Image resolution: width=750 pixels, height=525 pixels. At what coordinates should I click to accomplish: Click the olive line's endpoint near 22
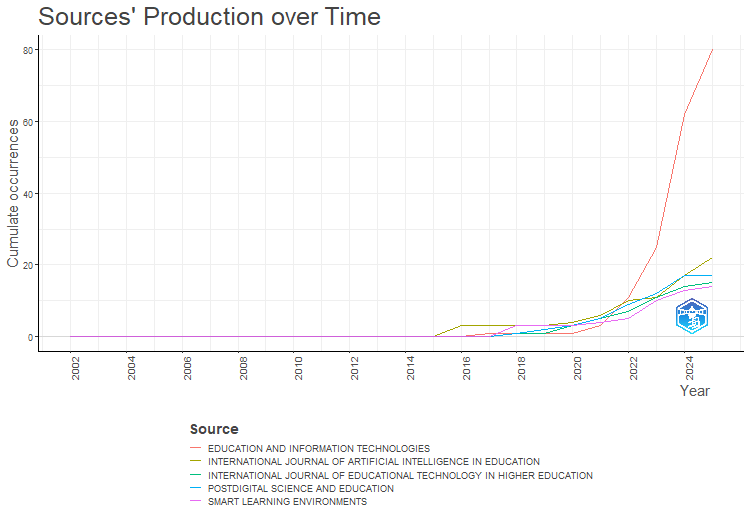point(712,258)
